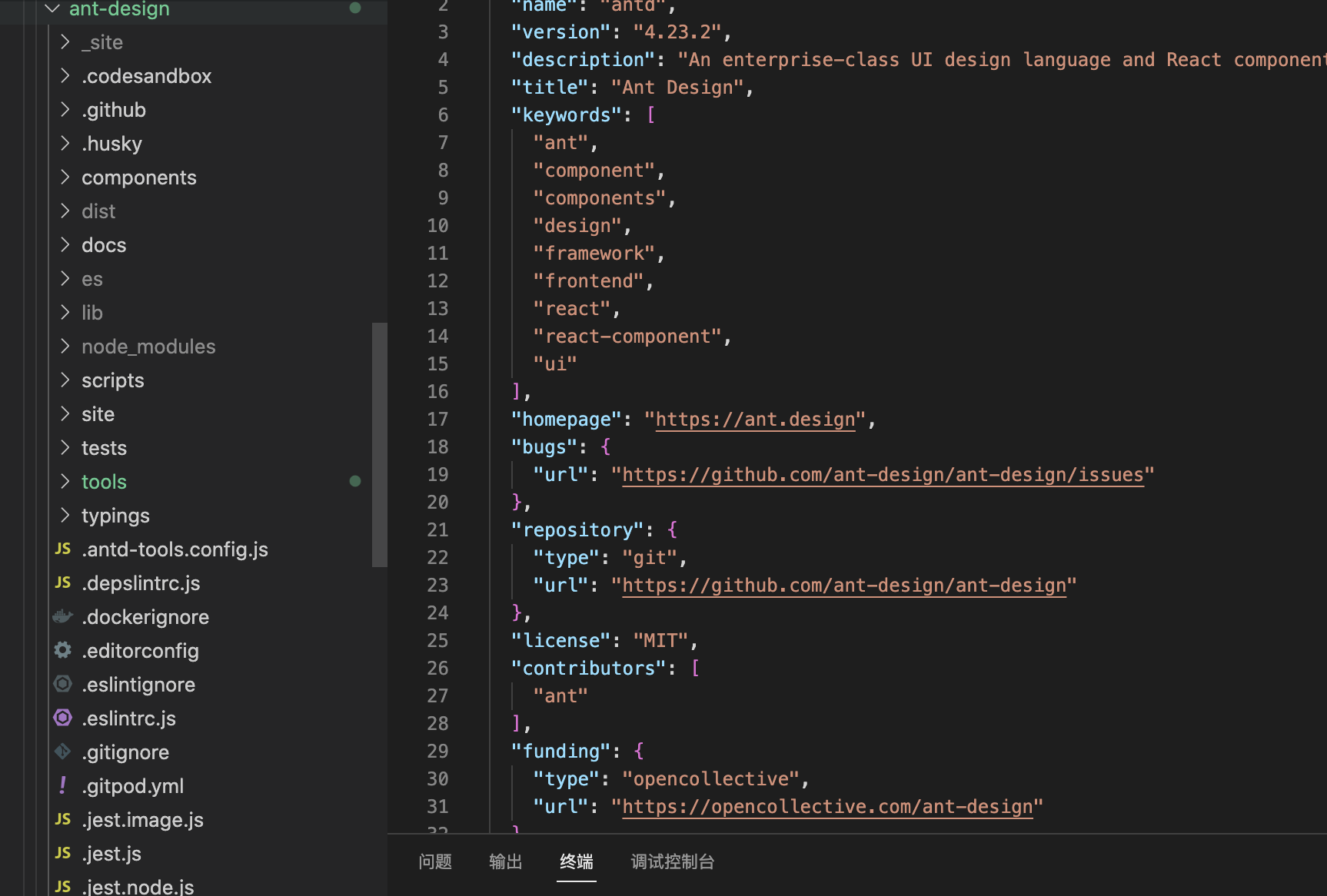Viewport: 1327px width, 896px height.
Task: Expand the .github folder chevron
Action: tap(65, 109)
